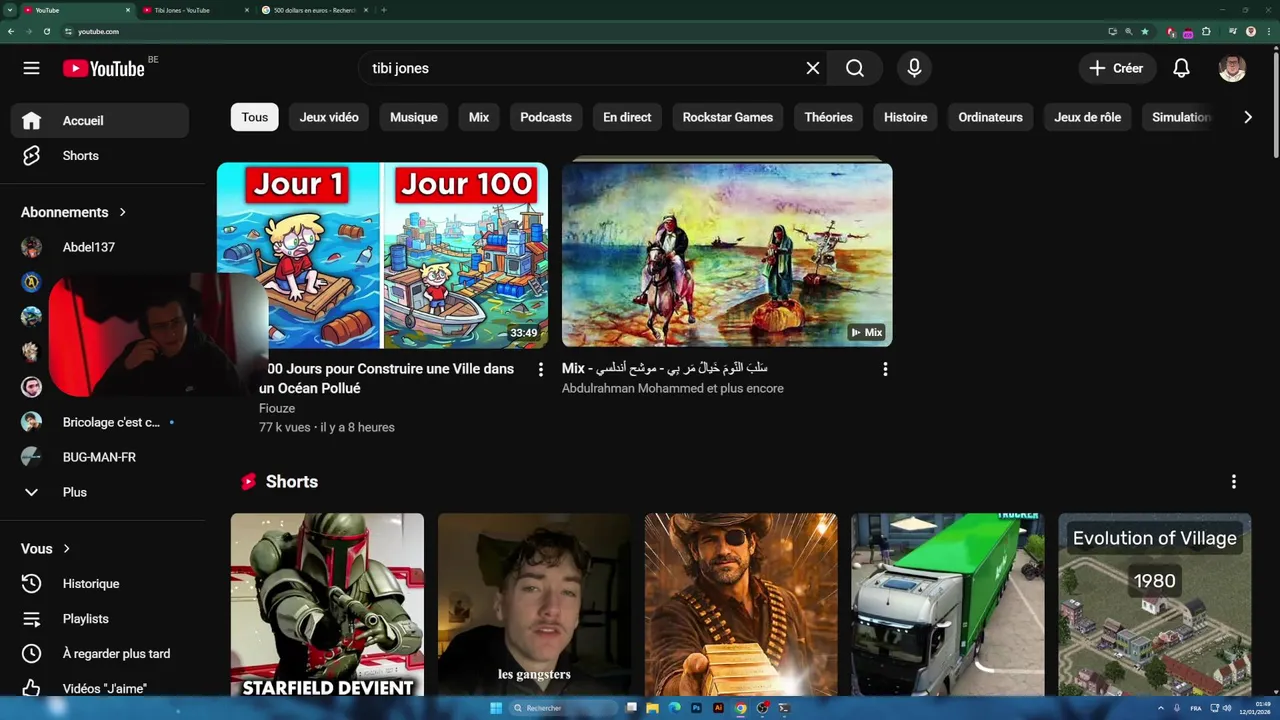Open the Windows Start menu
The image size is (1280, 720).
496,708
